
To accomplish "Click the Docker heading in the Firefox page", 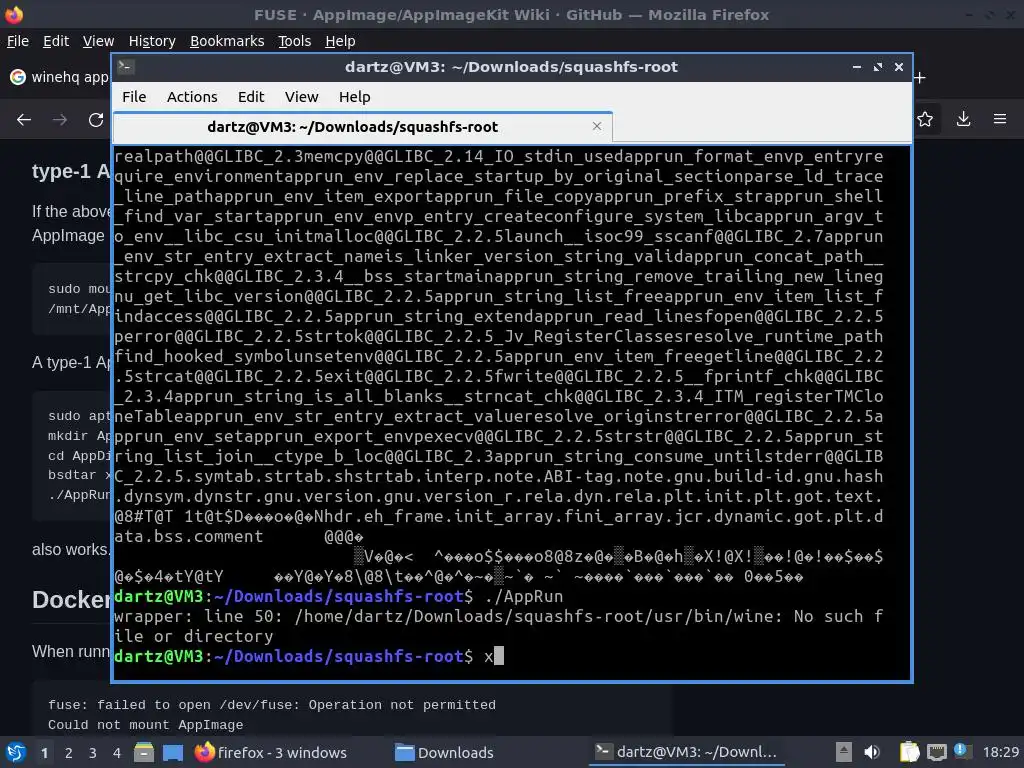I will coord(71,600).
